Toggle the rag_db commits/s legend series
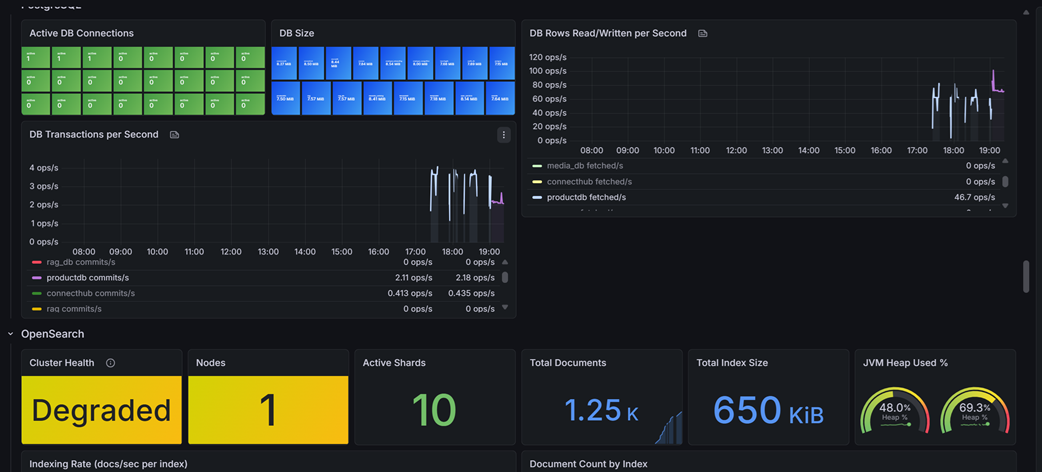 80,262
